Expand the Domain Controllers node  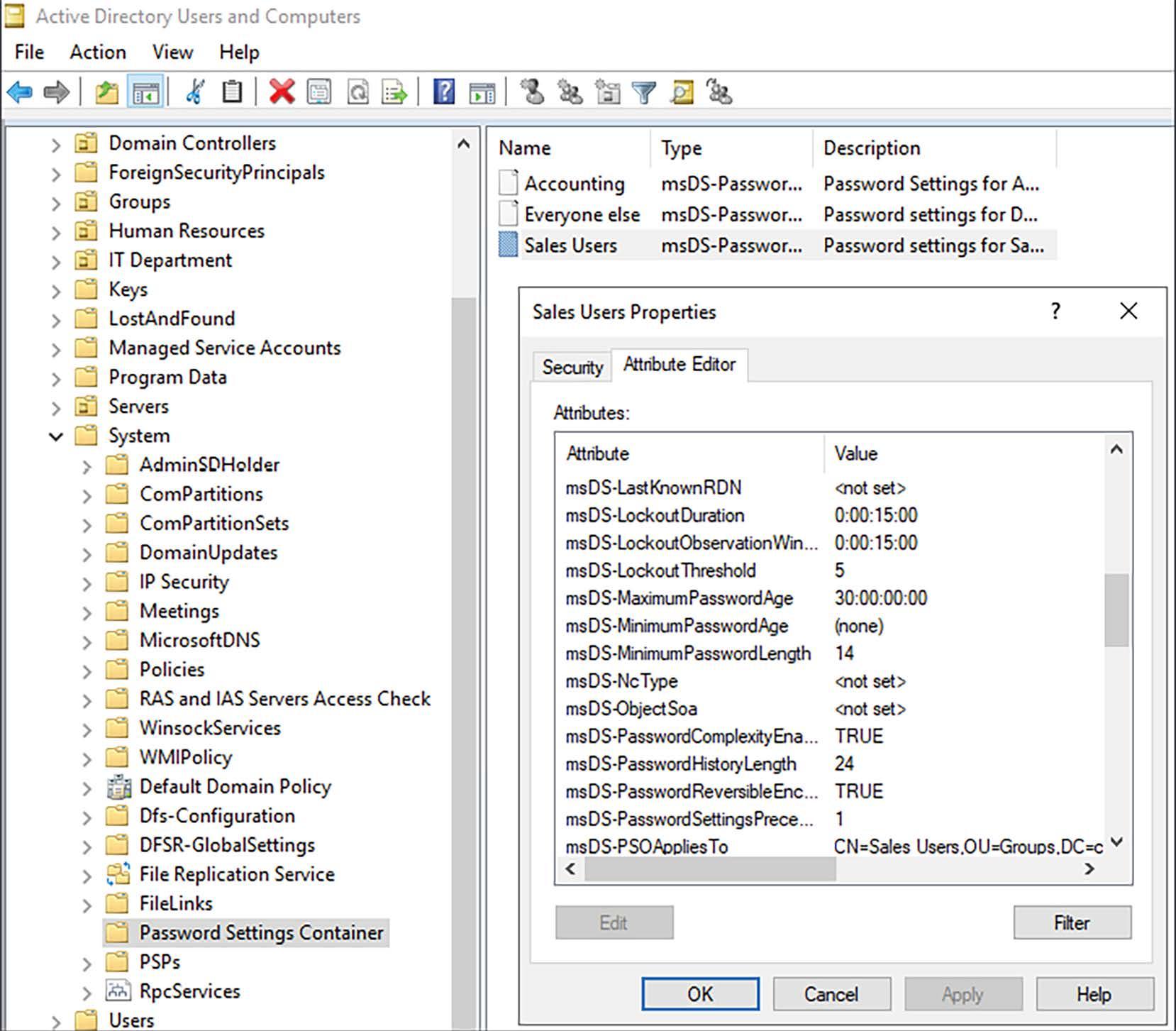coord(55,145)
